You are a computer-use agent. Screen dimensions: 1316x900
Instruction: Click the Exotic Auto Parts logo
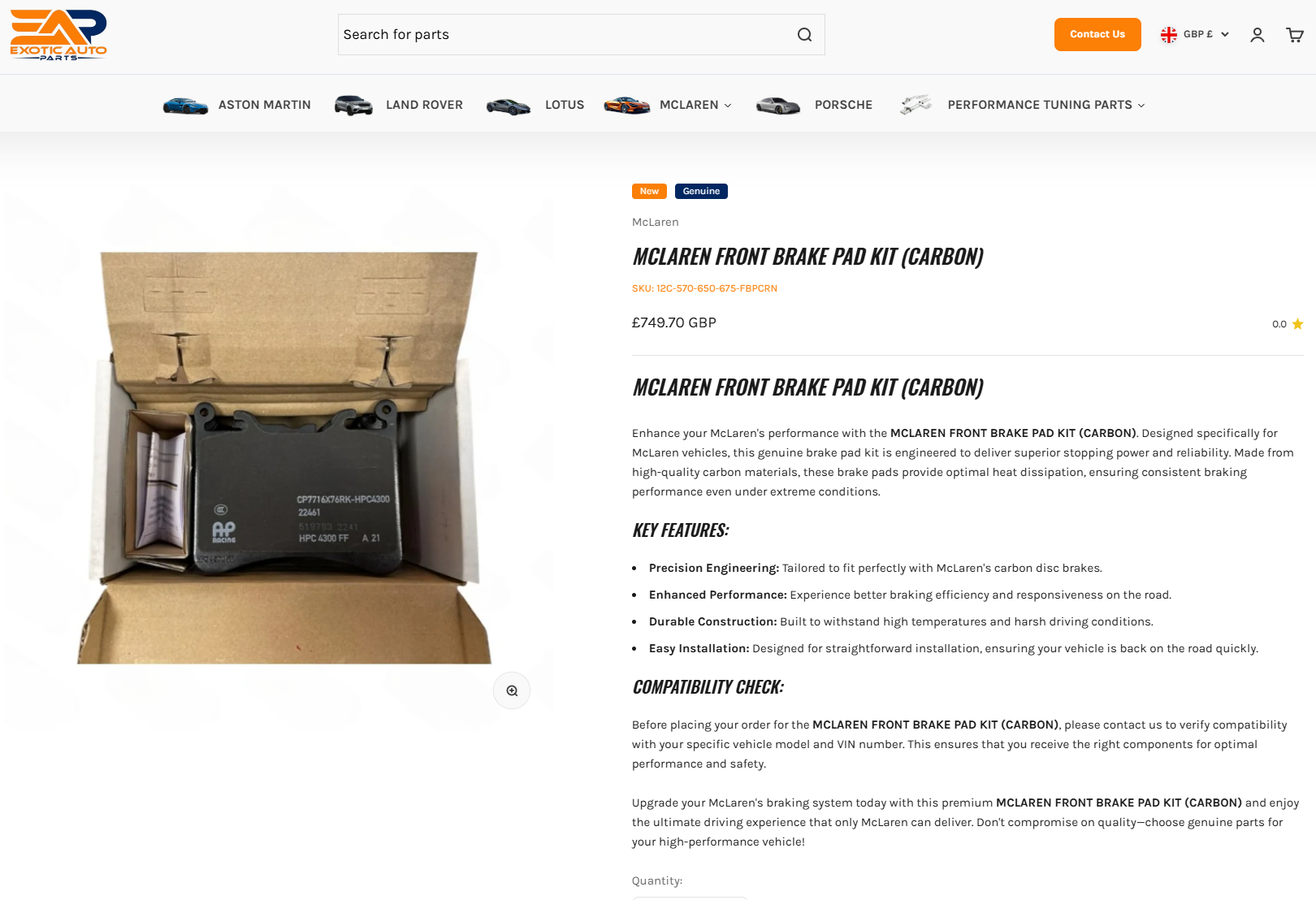58,35
